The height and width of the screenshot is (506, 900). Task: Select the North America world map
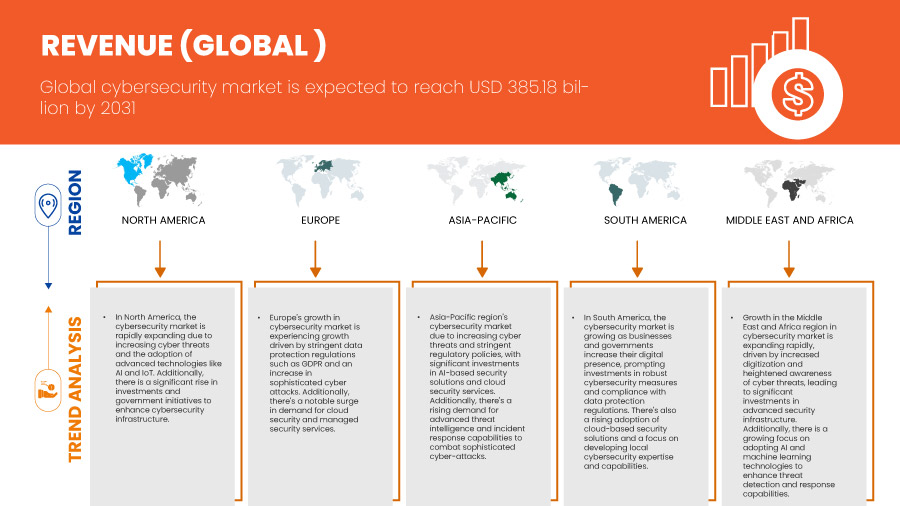pos(162,181)
